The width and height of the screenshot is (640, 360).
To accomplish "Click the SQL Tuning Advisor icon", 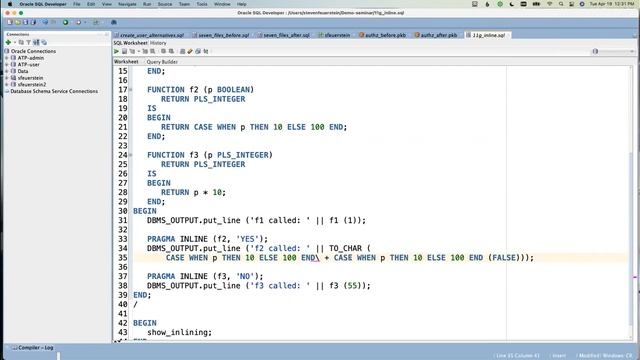I will pyautogui.click(x=153, y=51).
